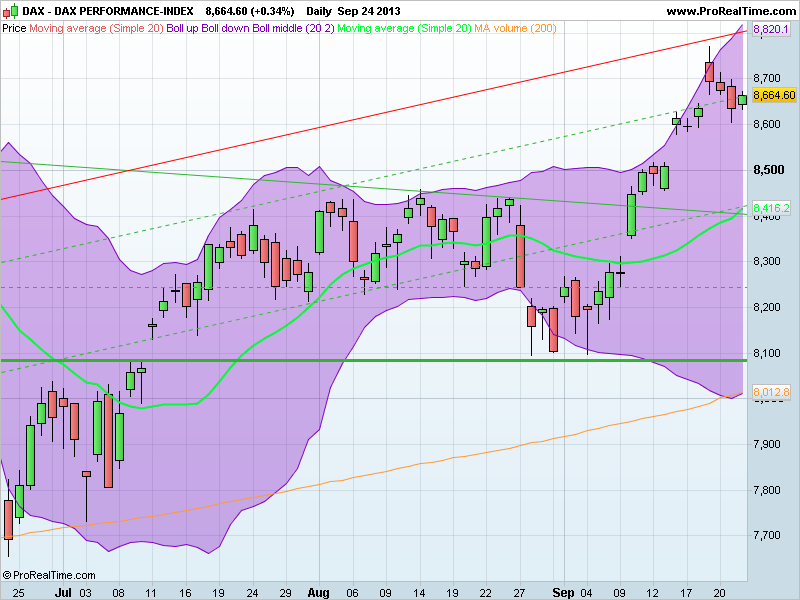Viewport: 800px width, 600px height.
Task: Click the orange 8,012.8 value tag
Action: point(771,392)
